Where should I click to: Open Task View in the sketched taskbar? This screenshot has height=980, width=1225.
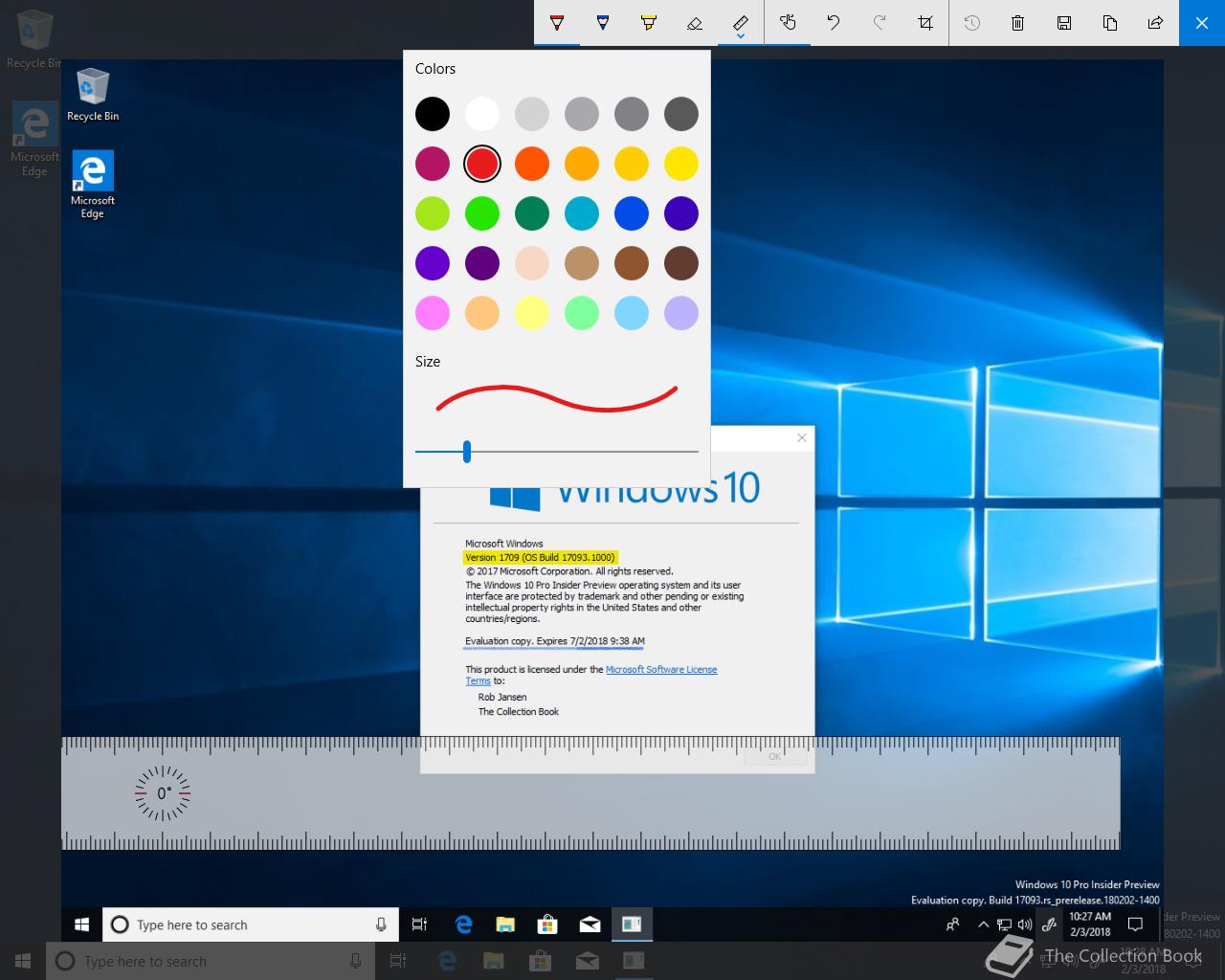pos(419,924)
